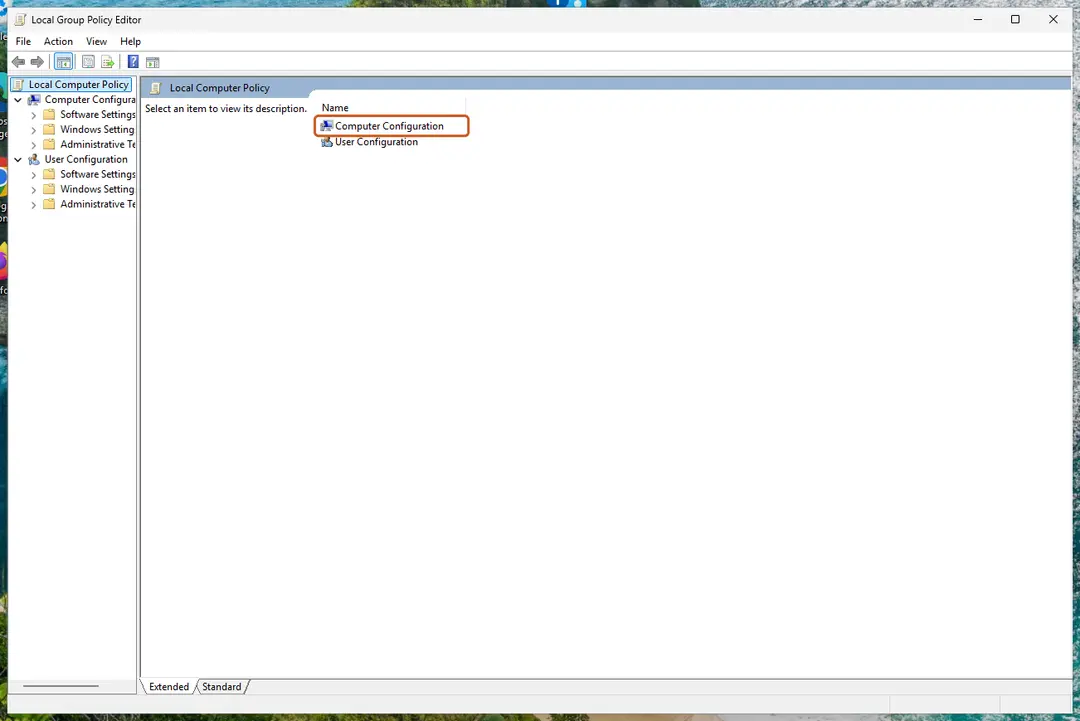Viewport: 1080px width, 721px height.
Task: Toggle the Show/Hide Action Pane icon
Action: coord(153,62)
